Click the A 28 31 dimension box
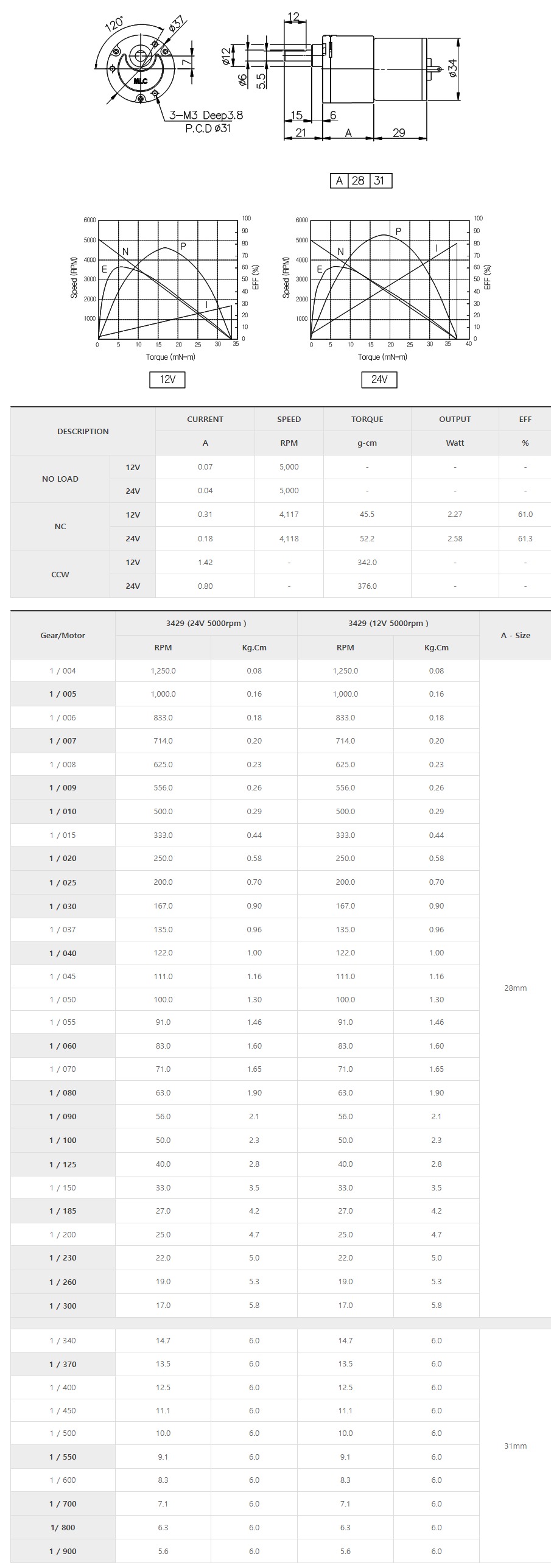This screenshot has height=1568, width=551. (x=361, y=180)
